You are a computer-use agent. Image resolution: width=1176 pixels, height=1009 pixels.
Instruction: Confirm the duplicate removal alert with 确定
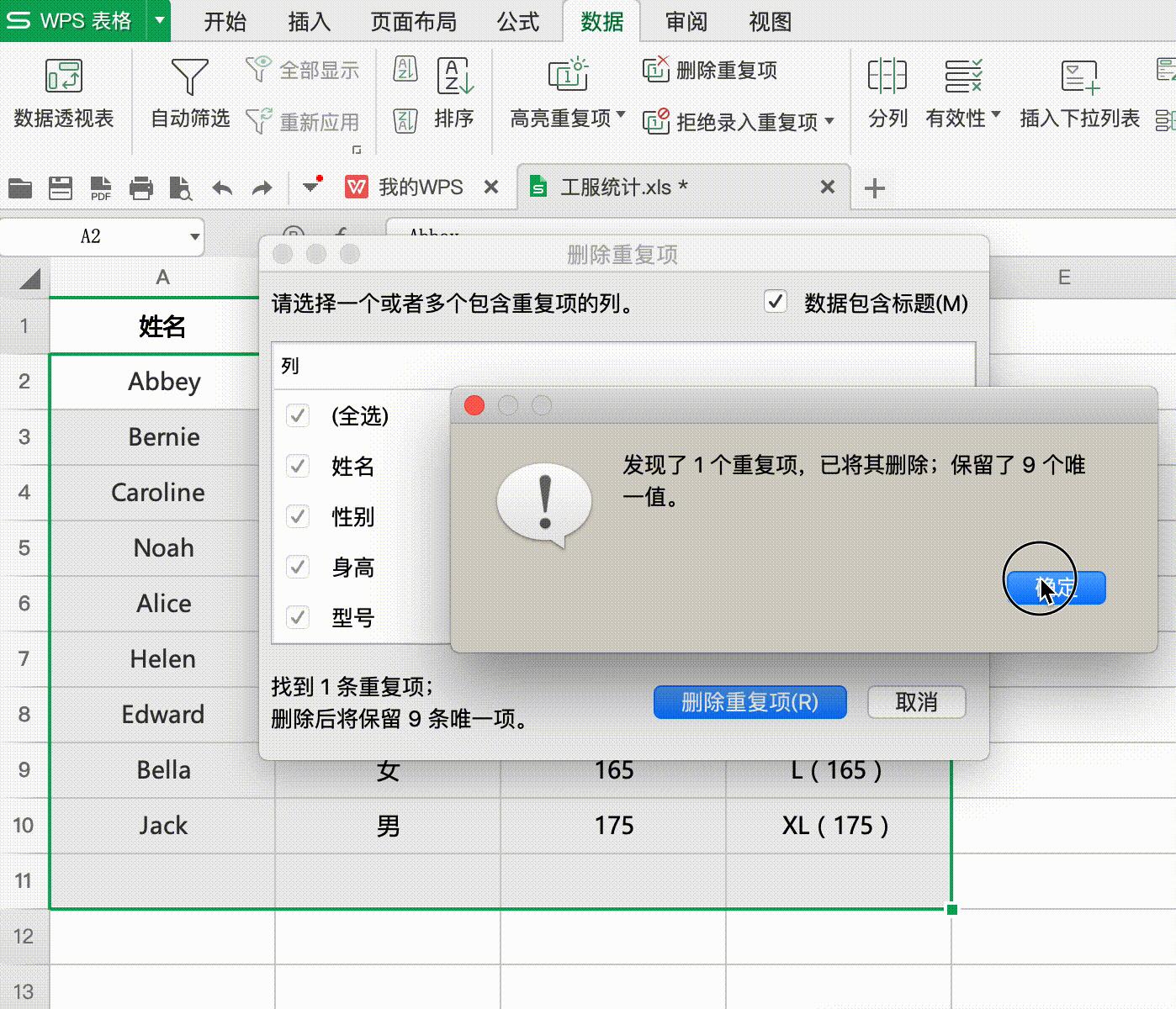[1056, 588]
